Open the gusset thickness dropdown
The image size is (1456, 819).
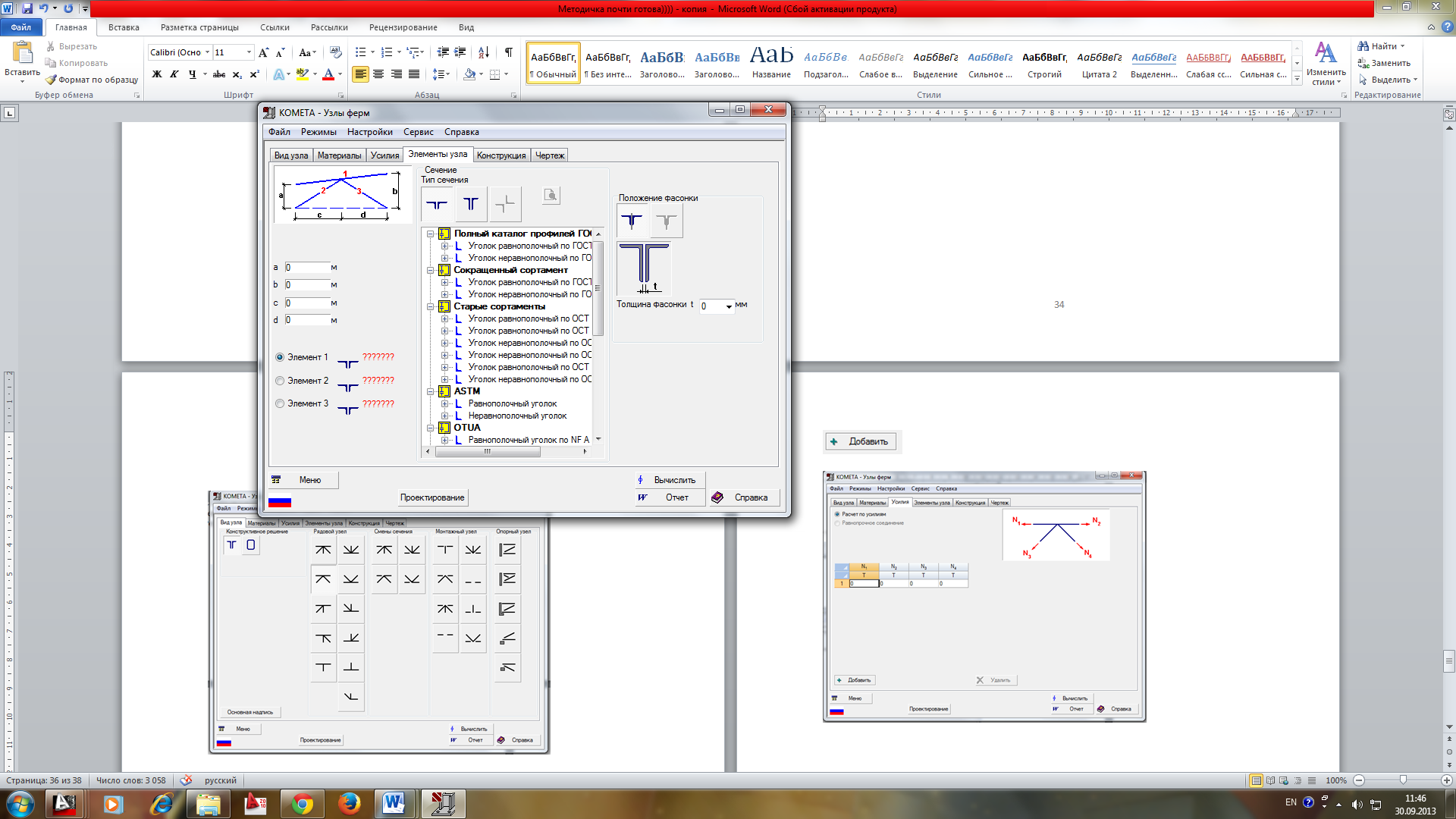[x=729, y=306]
